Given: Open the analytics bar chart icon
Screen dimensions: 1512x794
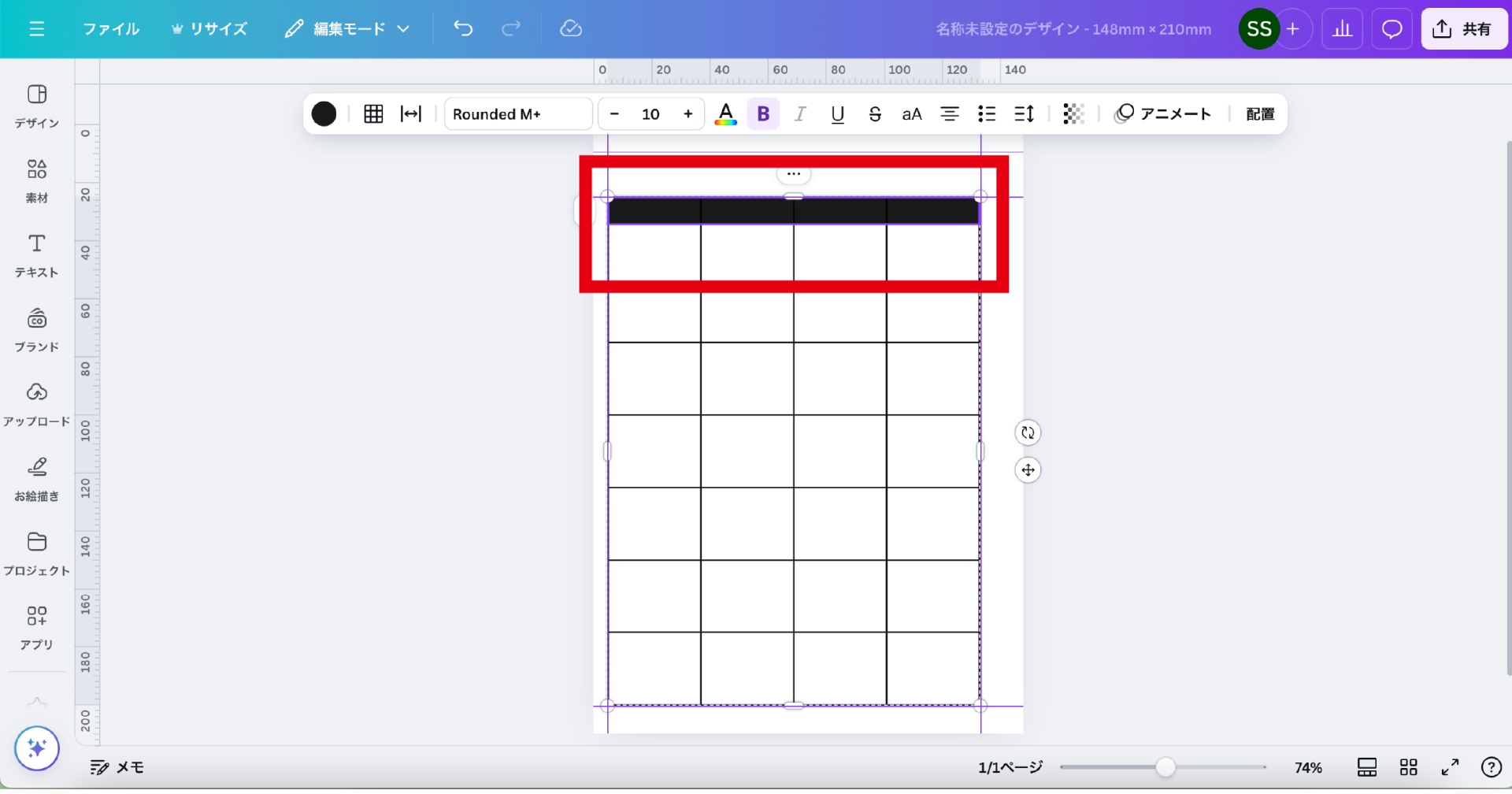Looking at the screenshot, I should point(1342,29).
